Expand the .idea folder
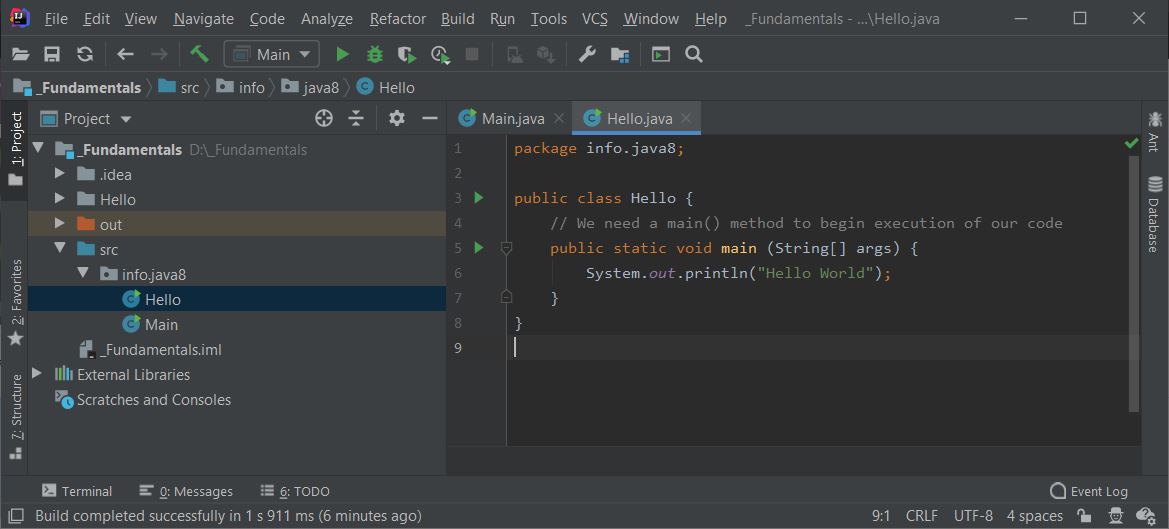This screenshot has height=529, width=1169. (x=60, y=174)
